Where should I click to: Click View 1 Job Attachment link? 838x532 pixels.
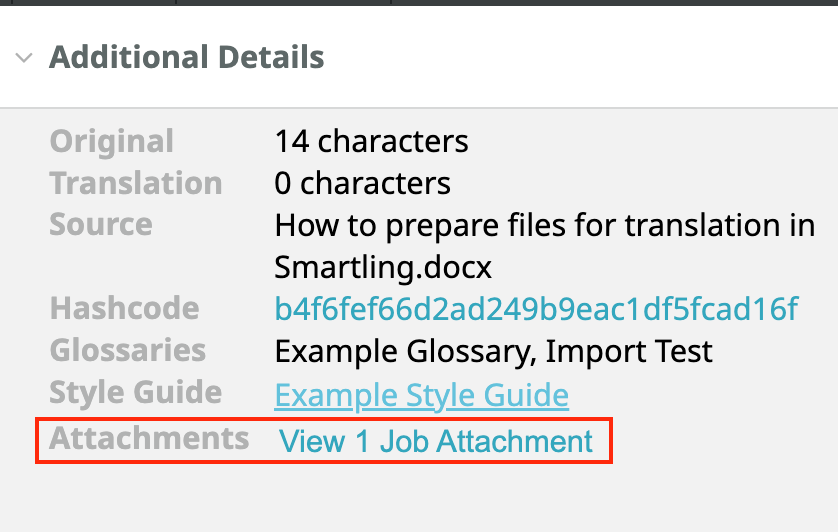point(436,441)
